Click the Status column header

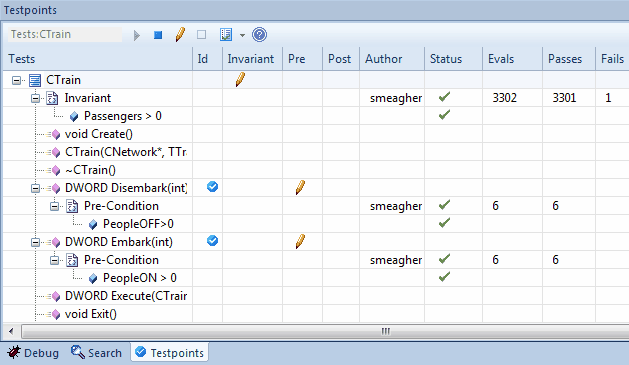tap(454, 59)
